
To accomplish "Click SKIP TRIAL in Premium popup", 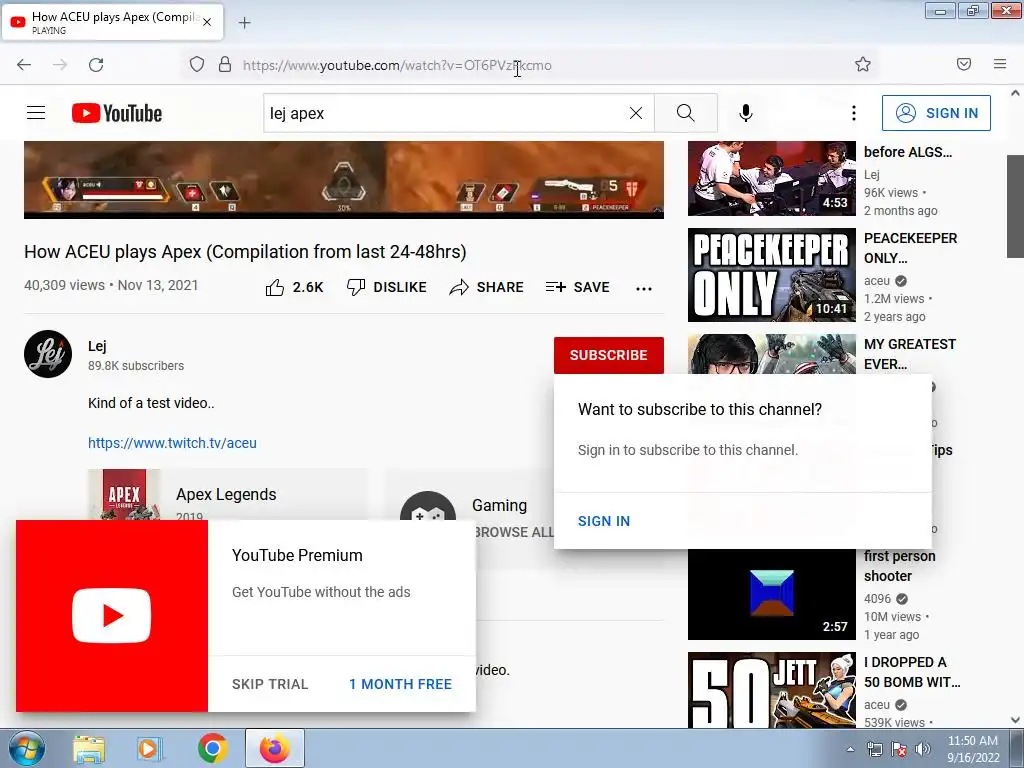I will [270, 684].
